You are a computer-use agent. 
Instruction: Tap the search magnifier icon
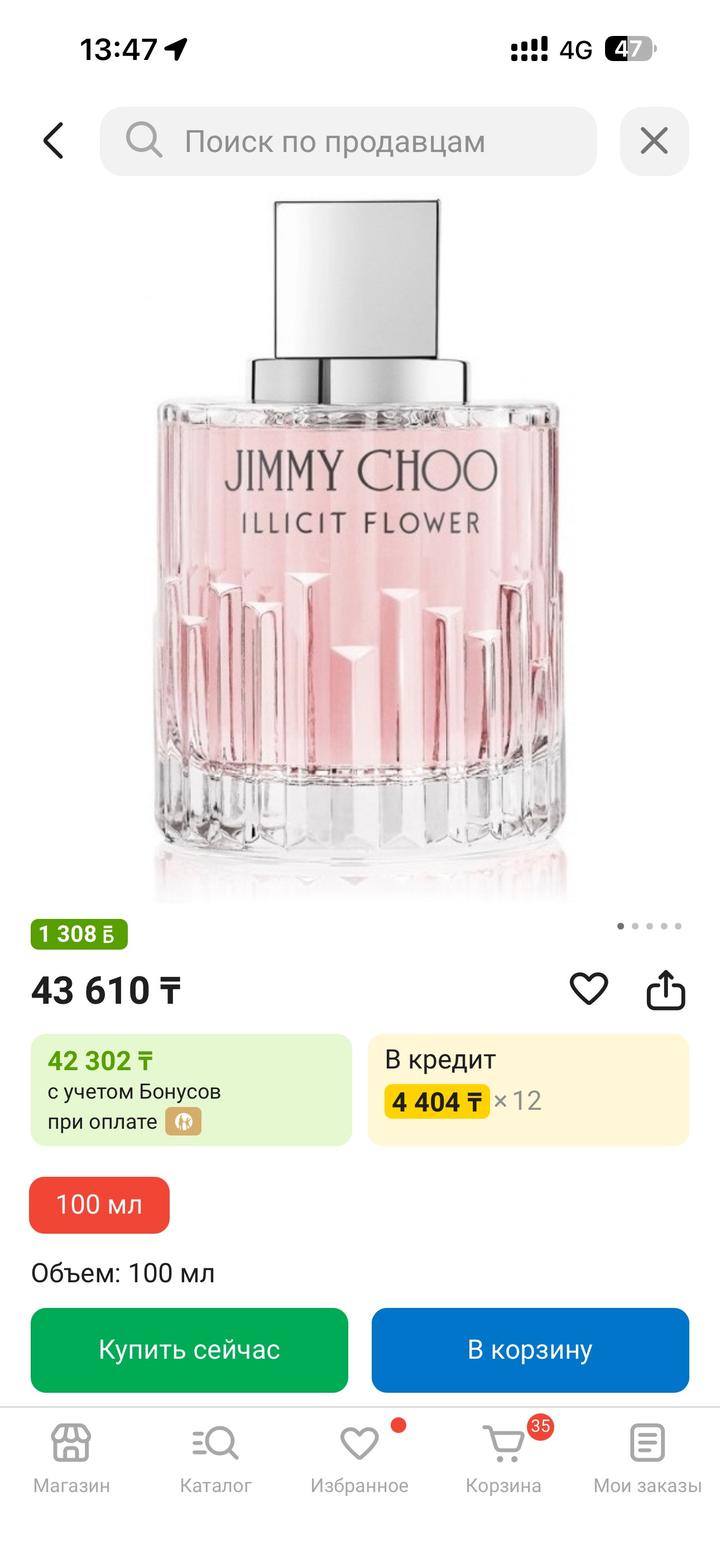click(144, 141)
